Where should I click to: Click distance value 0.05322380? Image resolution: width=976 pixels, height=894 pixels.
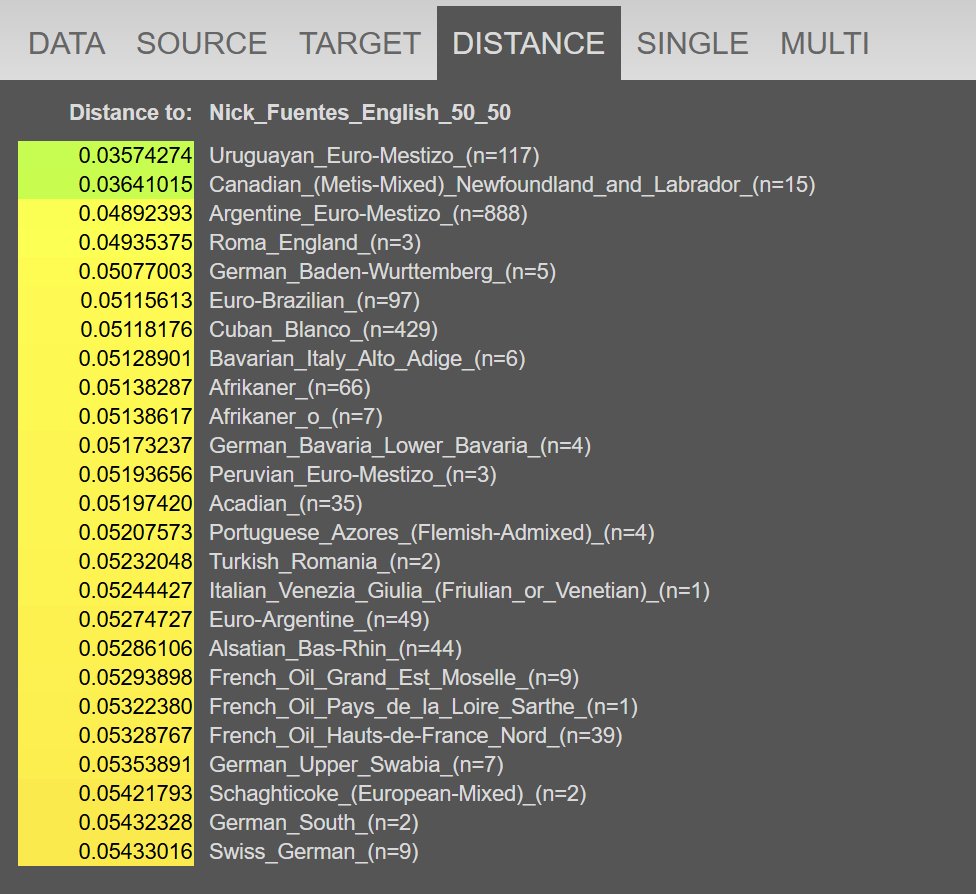(136, 707)
